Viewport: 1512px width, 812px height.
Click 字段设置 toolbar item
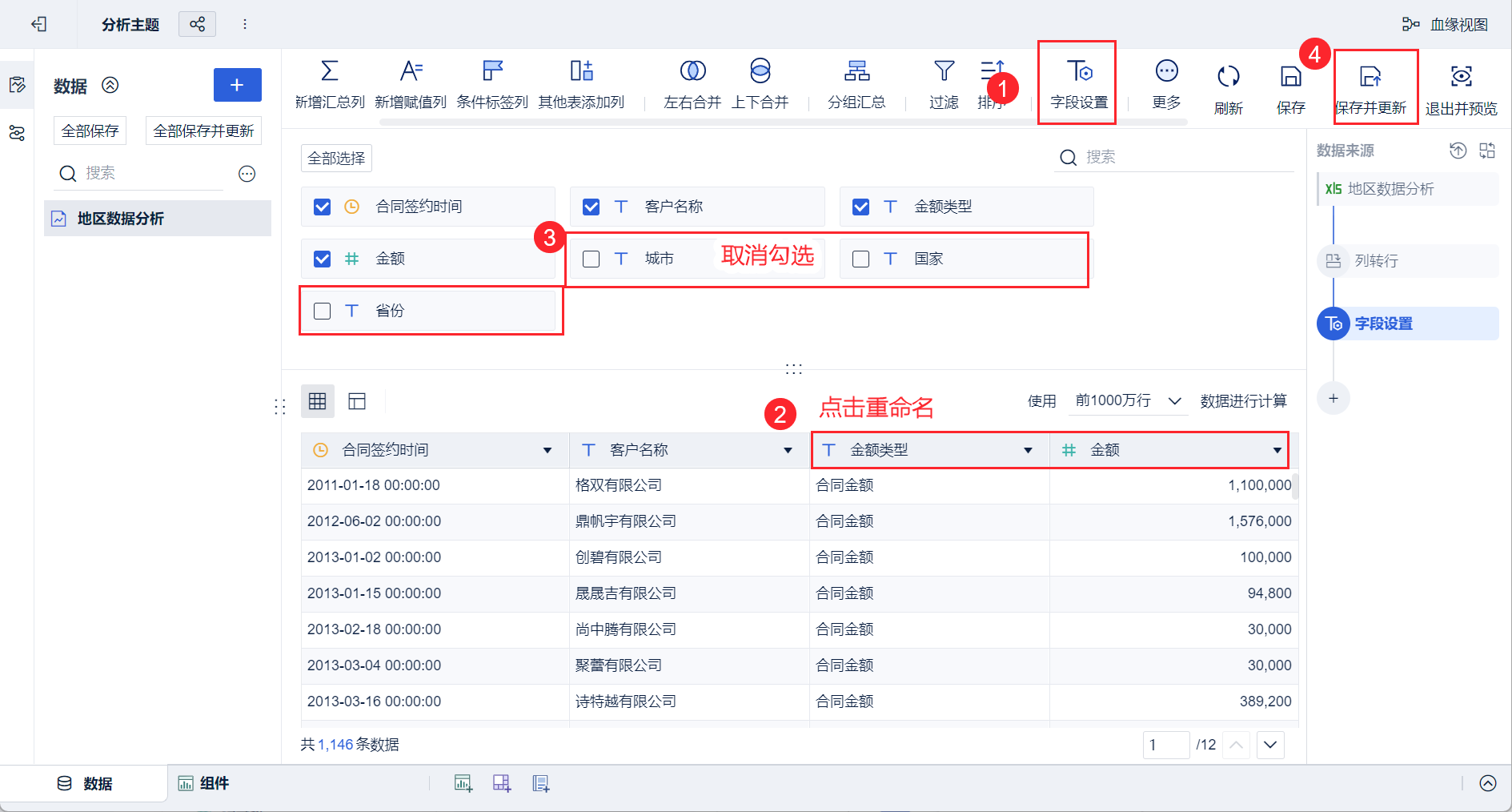point(1079,85)
